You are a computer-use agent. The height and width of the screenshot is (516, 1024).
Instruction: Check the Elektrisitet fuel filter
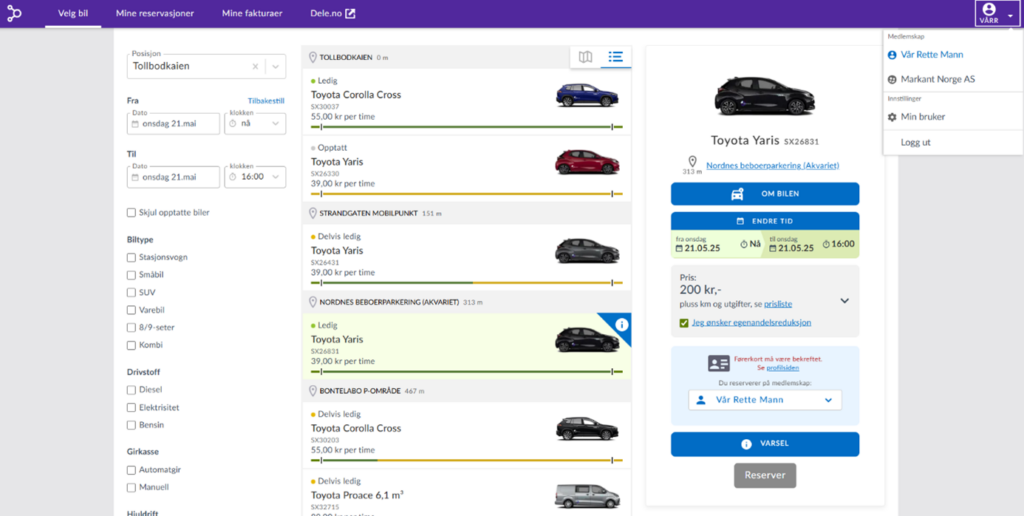[132, 407]
